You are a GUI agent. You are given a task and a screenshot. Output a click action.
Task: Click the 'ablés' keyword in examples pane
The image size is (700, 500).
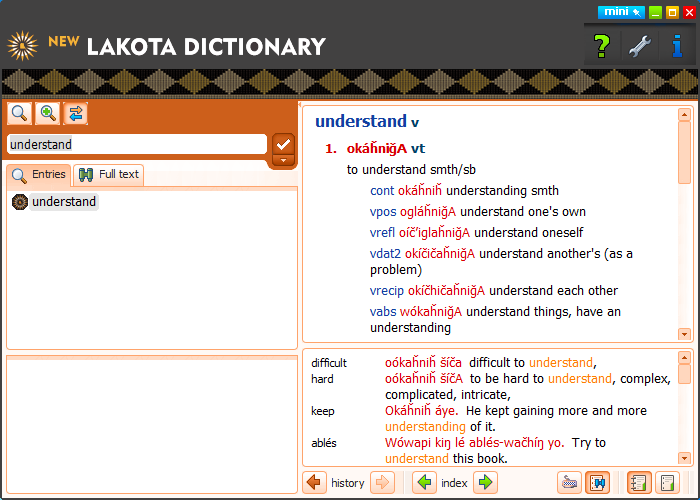click(324, 443)
